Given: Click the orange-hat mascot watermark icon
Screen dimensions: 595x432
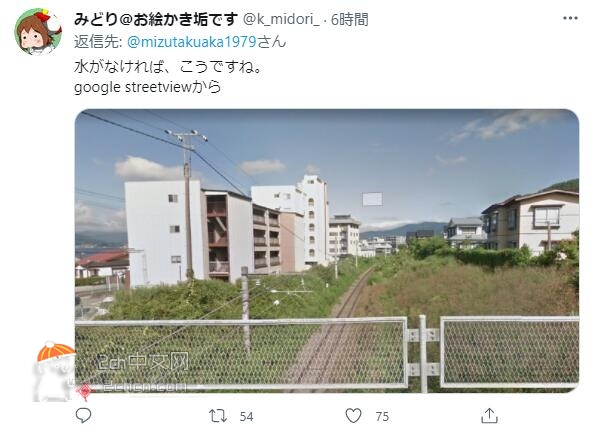Looking at the screenshot, I should coord(54,371).
